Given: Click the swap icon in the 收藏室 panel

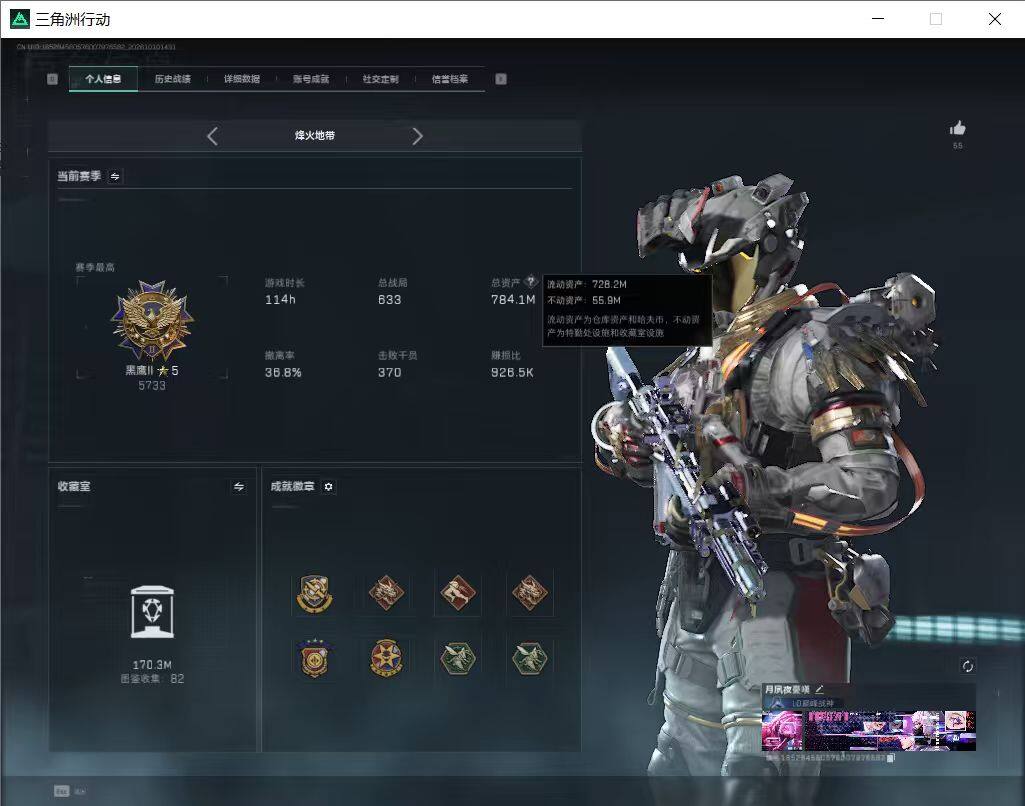Looking at the screenshot, I should (x=239, y=486).
